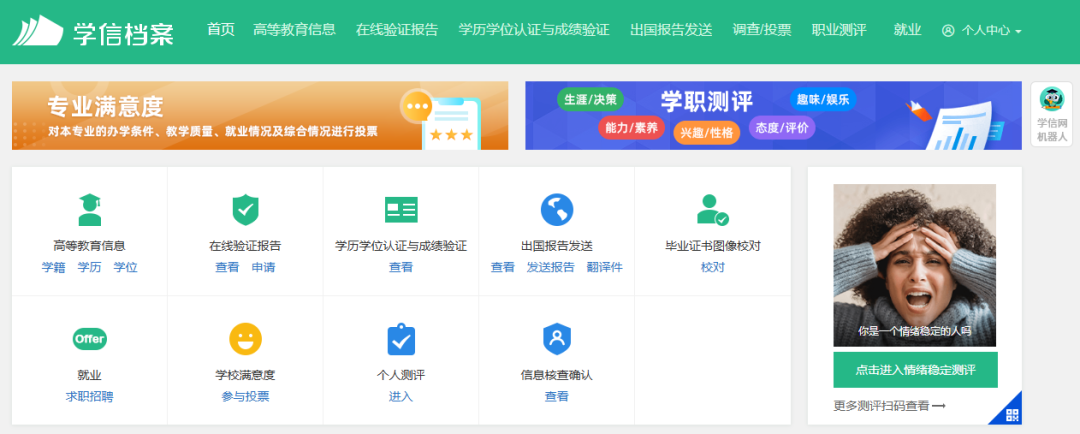Click the blue globe icon for 出国报告发送
This screenshot has width=1080, height=434.
pyautogui.click(x=557, y=210)
